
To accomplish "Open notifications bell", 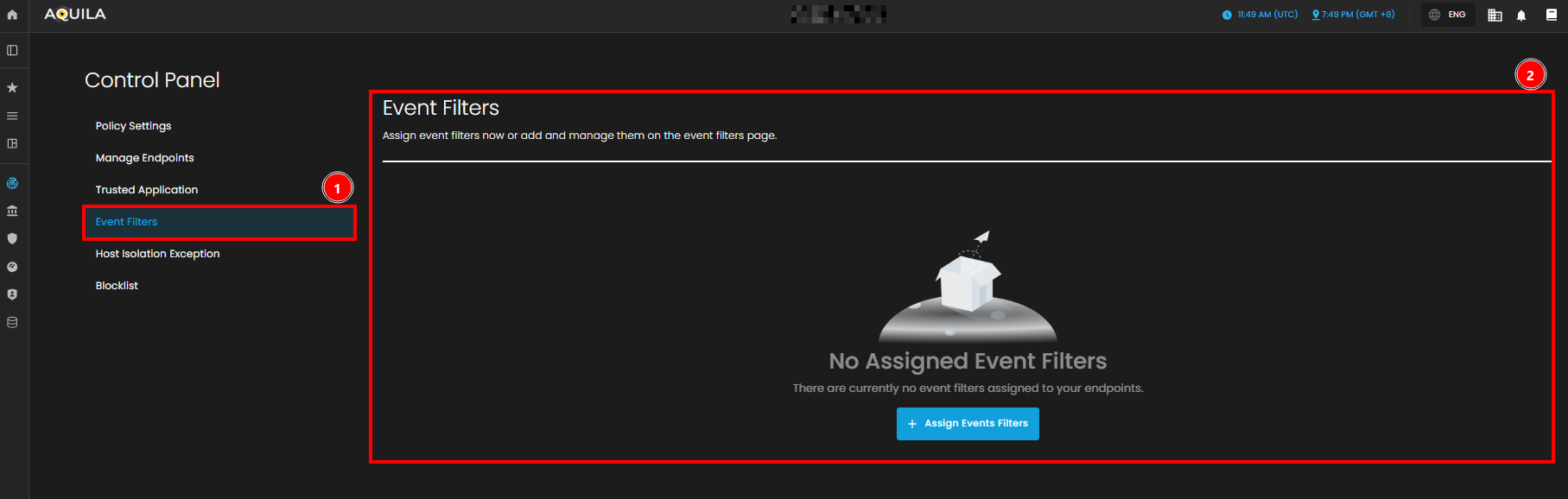I will pyautogui.click(x=1521, y=15).
